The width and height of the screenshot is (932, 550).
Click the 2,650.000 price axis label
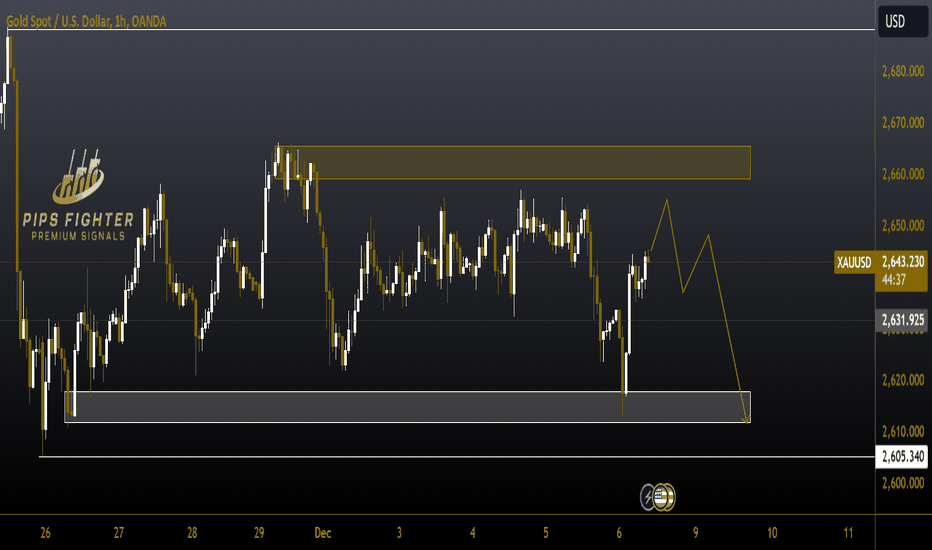point(903,226)
